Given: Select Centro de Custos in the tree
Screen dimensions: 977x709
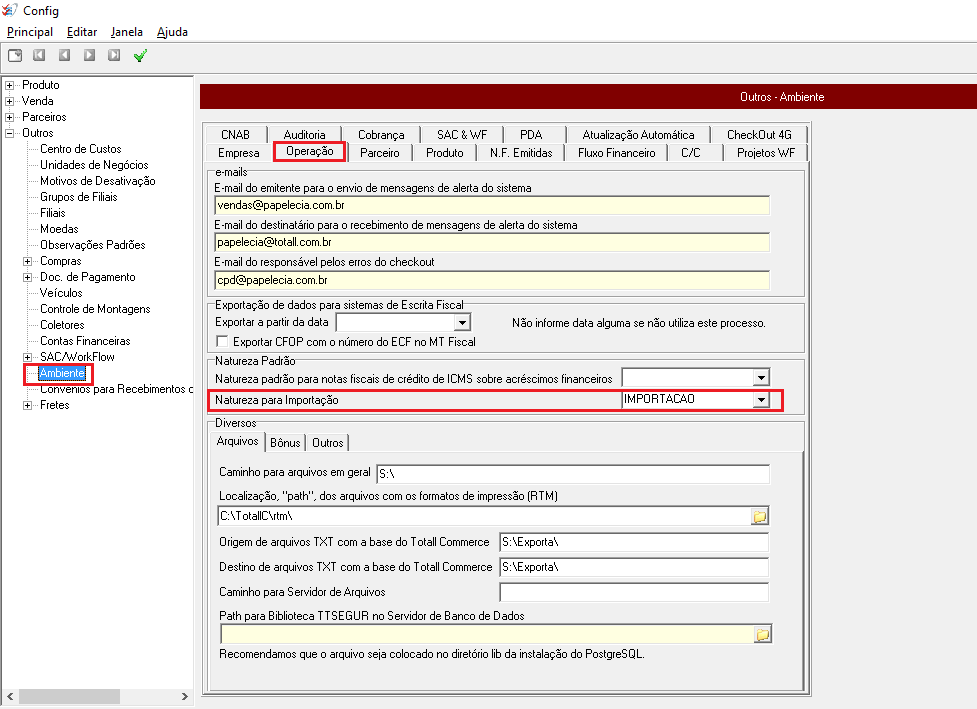Looking at the screenshot, I should pyautogui.click(x=80, y=149).
